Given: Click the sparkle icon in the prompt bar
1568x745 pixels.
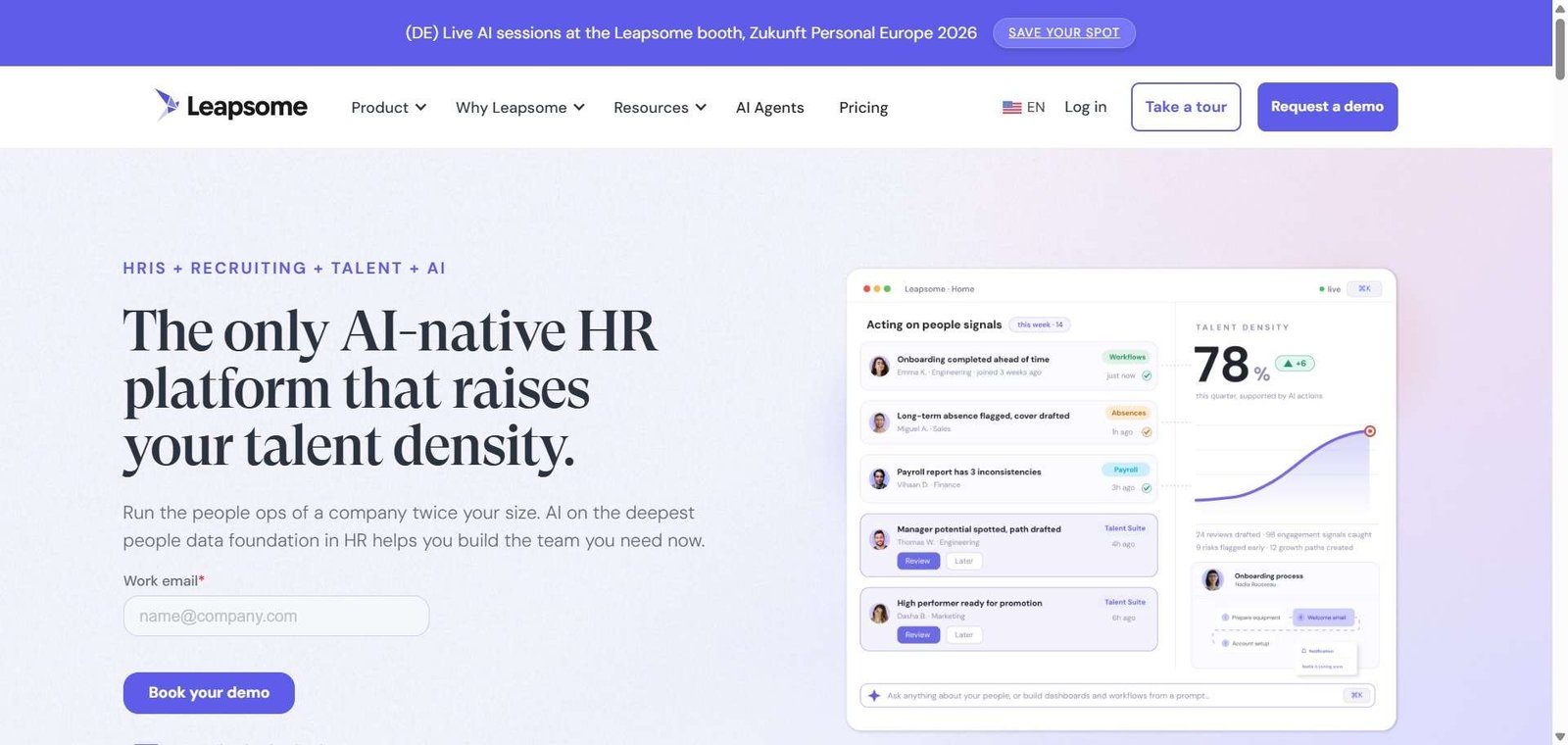Looking at the screenshot, I should 874,695.
